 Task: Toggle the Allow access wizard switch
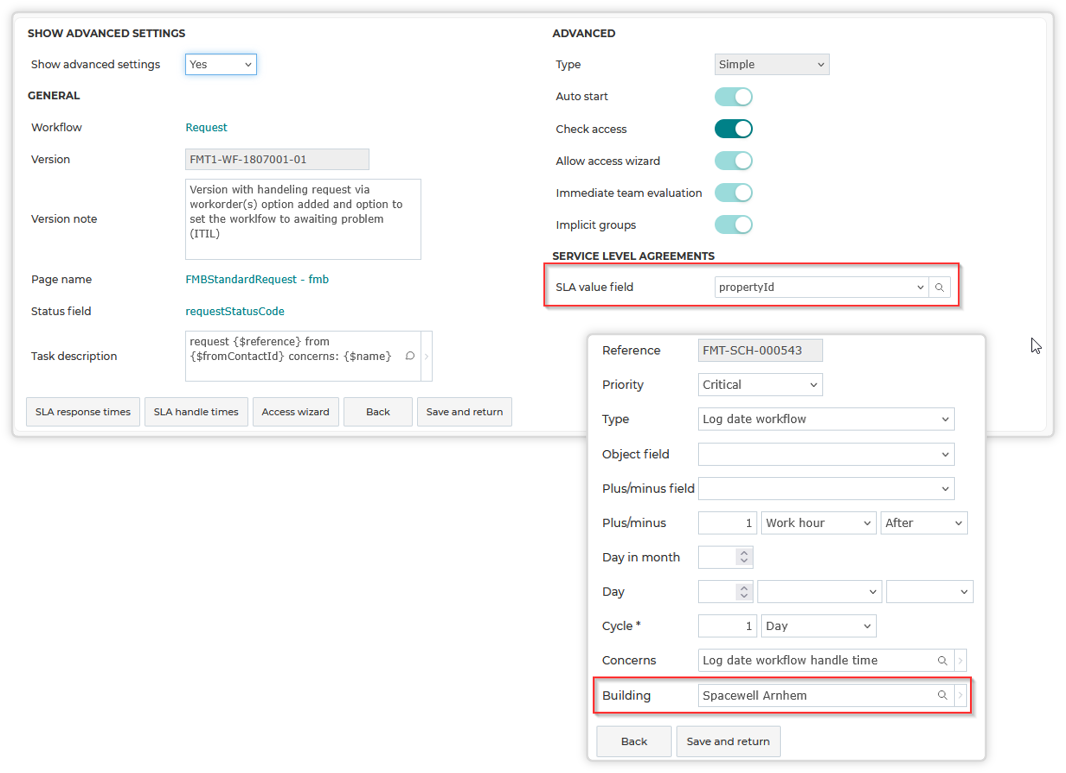point(734,160)
